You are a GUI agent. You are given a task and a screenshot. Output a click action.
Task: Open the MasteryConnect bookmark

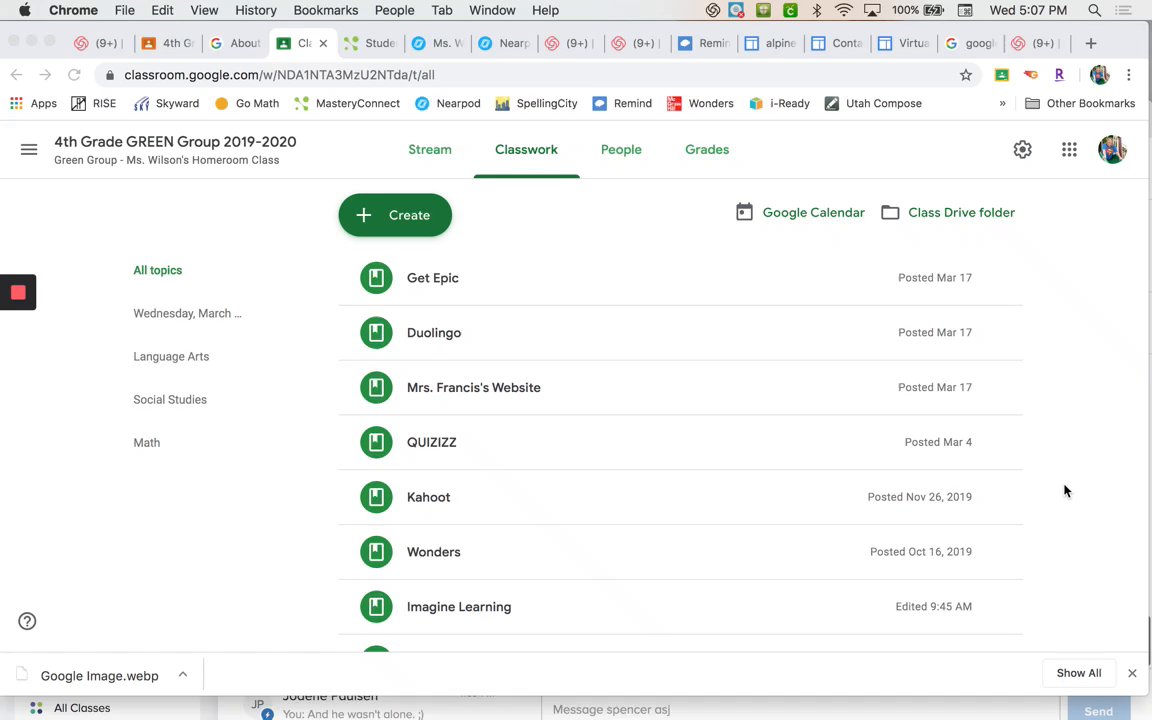[347, 104]
